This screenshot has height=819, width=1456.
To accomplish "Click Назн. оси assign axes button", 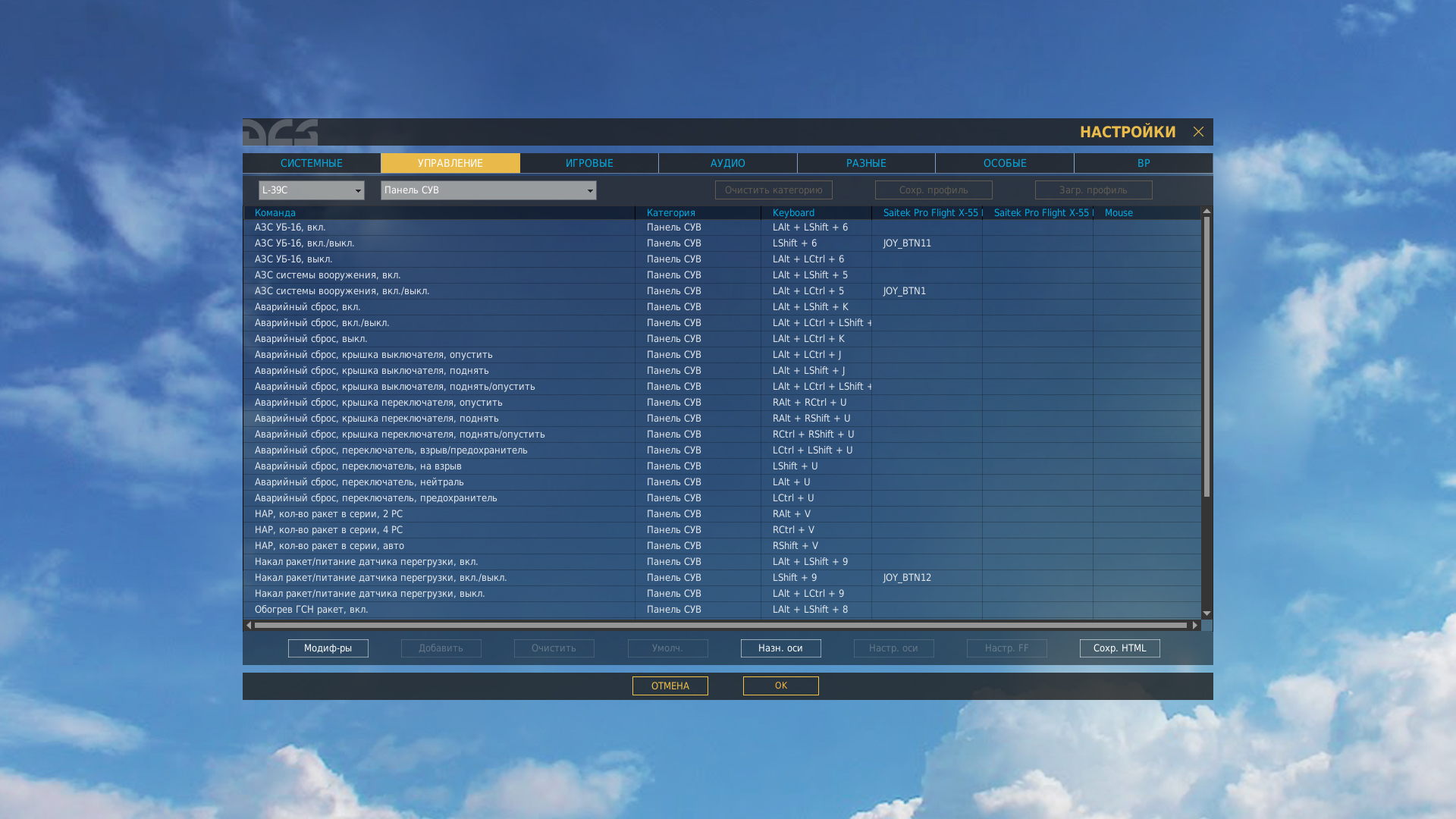I will point(781,648).
